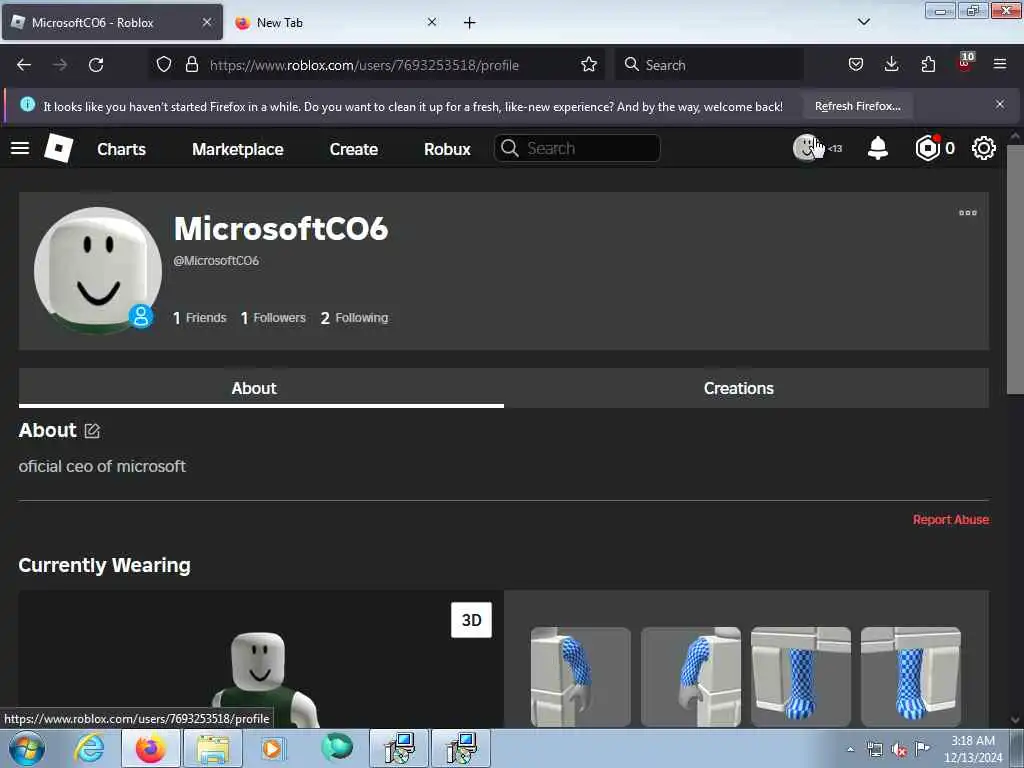Close the MicrosoftCO6 - Roblox tab
This screenshot has height=768, width=1024.
[x=206, y=22]
